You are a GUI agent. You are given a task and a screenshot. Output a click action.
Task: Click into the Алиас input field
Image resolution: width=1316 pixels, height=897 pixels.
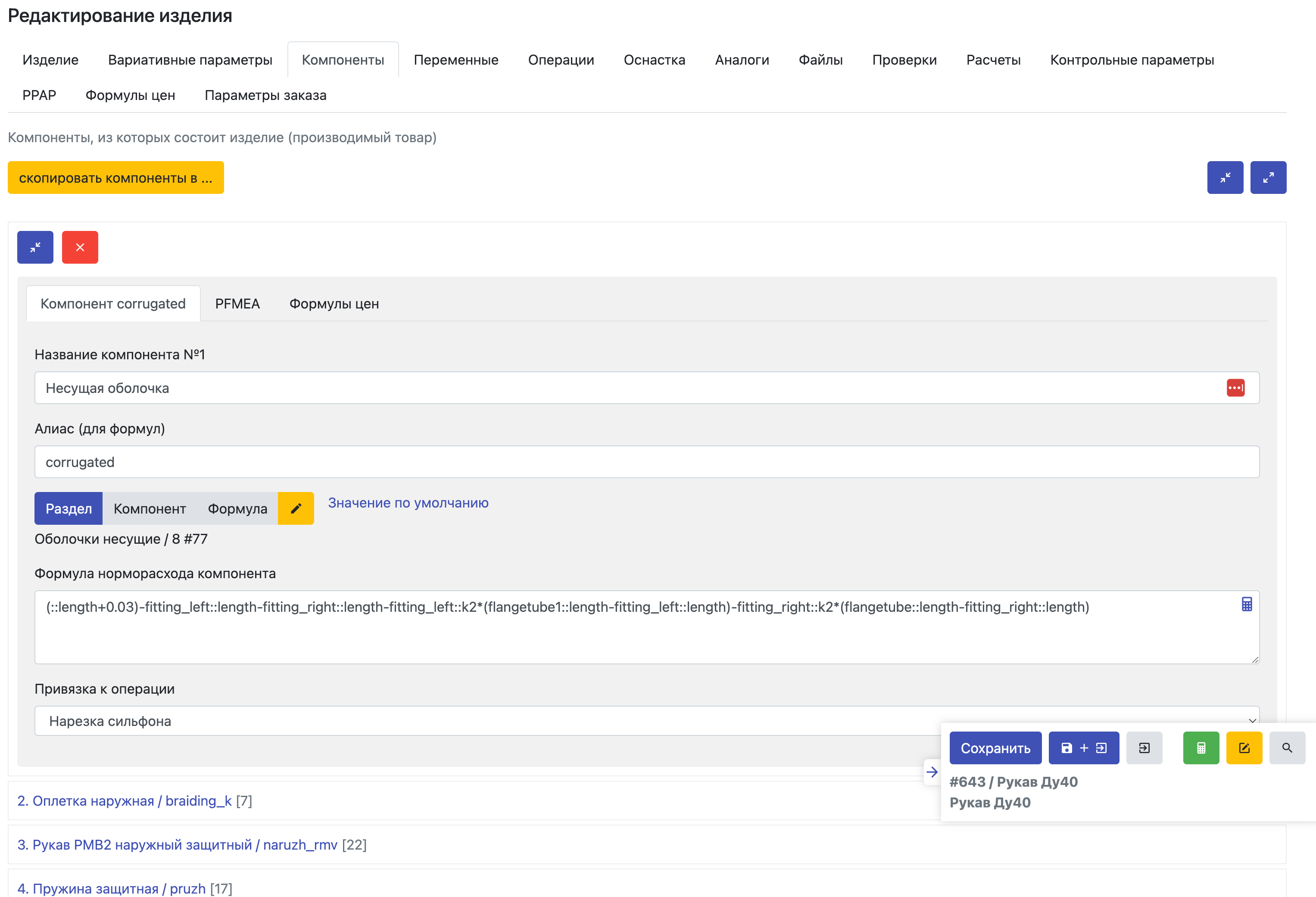646,461
